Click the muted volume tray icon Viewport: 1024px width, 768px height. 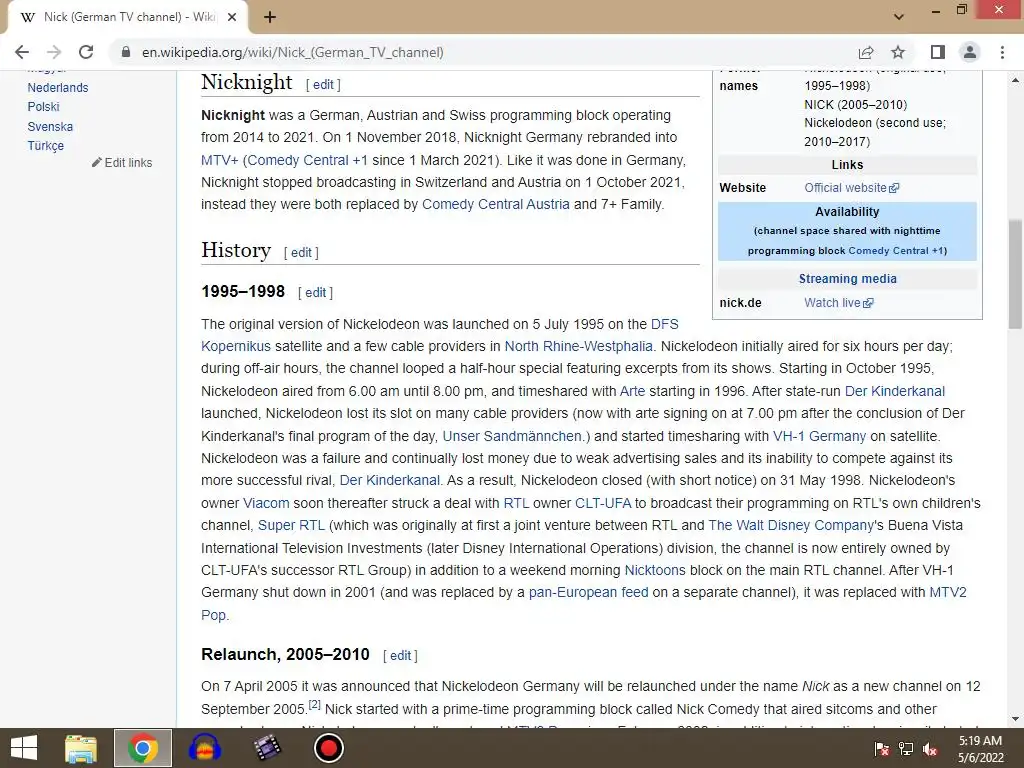[x=930, y=749]
